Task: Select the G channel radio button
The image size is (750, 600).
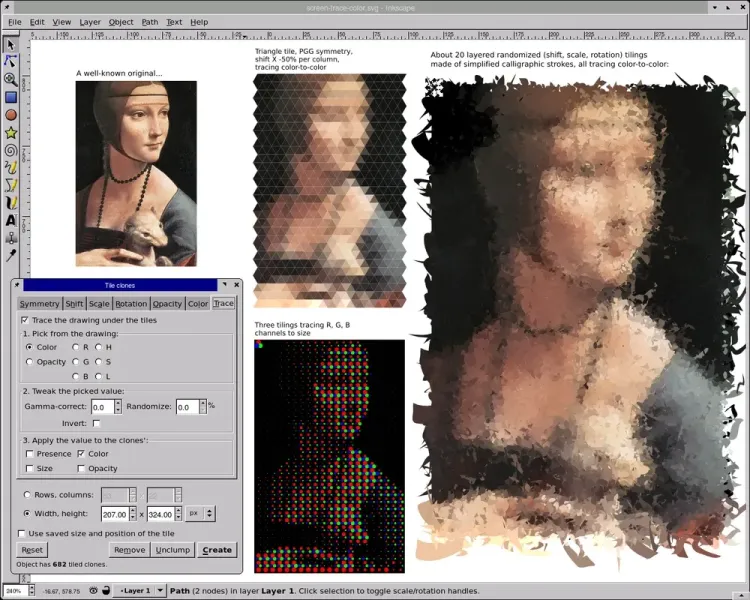Action: point(76,362)
